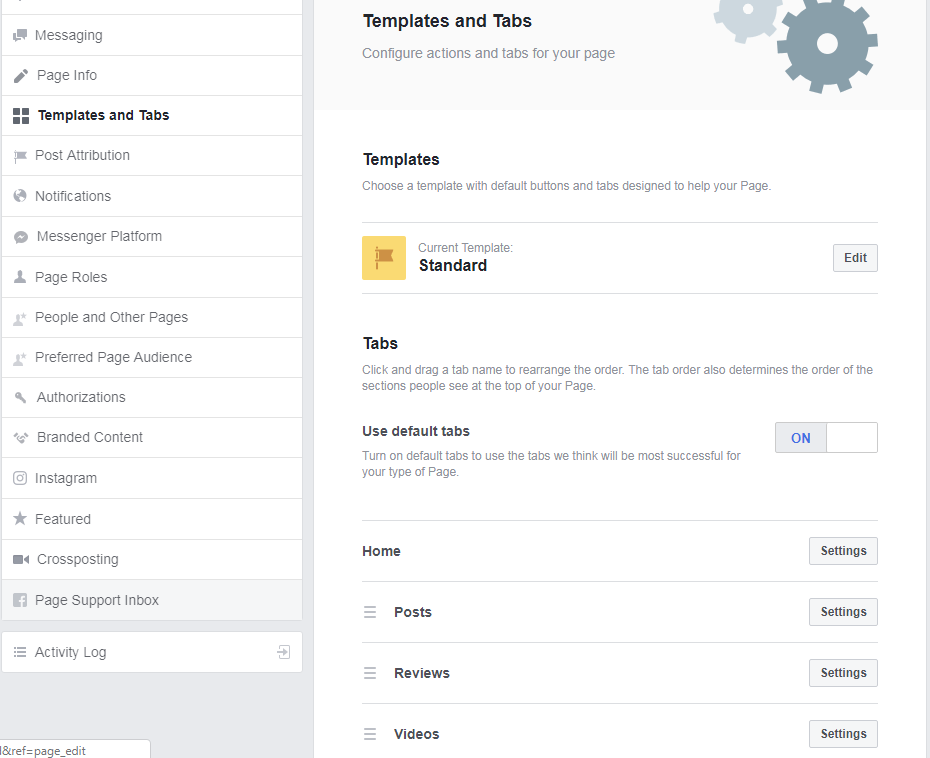Open Settings for the Home tab

(843, 551)
